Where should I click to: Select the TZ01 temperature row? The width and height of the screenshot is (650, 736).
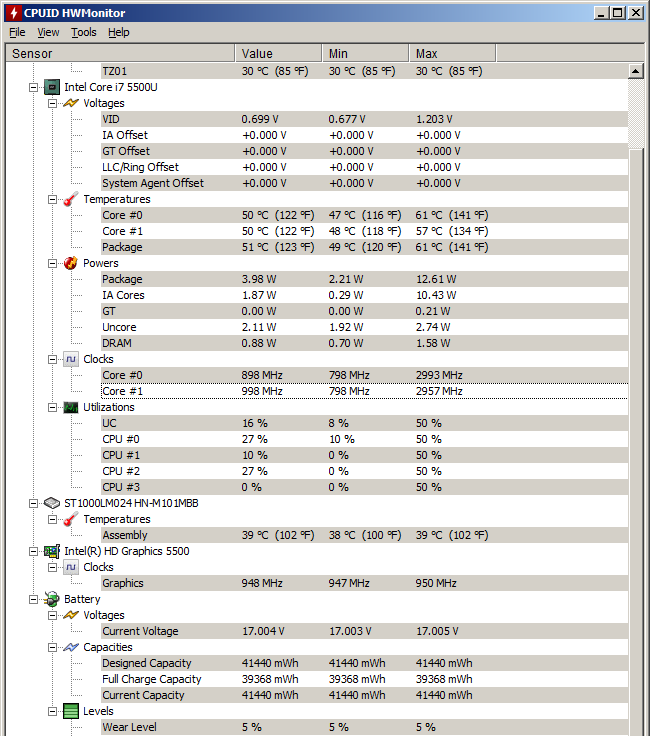coord(365,71)
